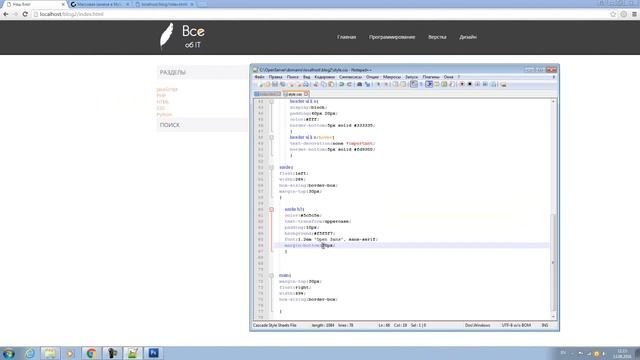Open the Опции menu in Notepad++

pos(372,77)
